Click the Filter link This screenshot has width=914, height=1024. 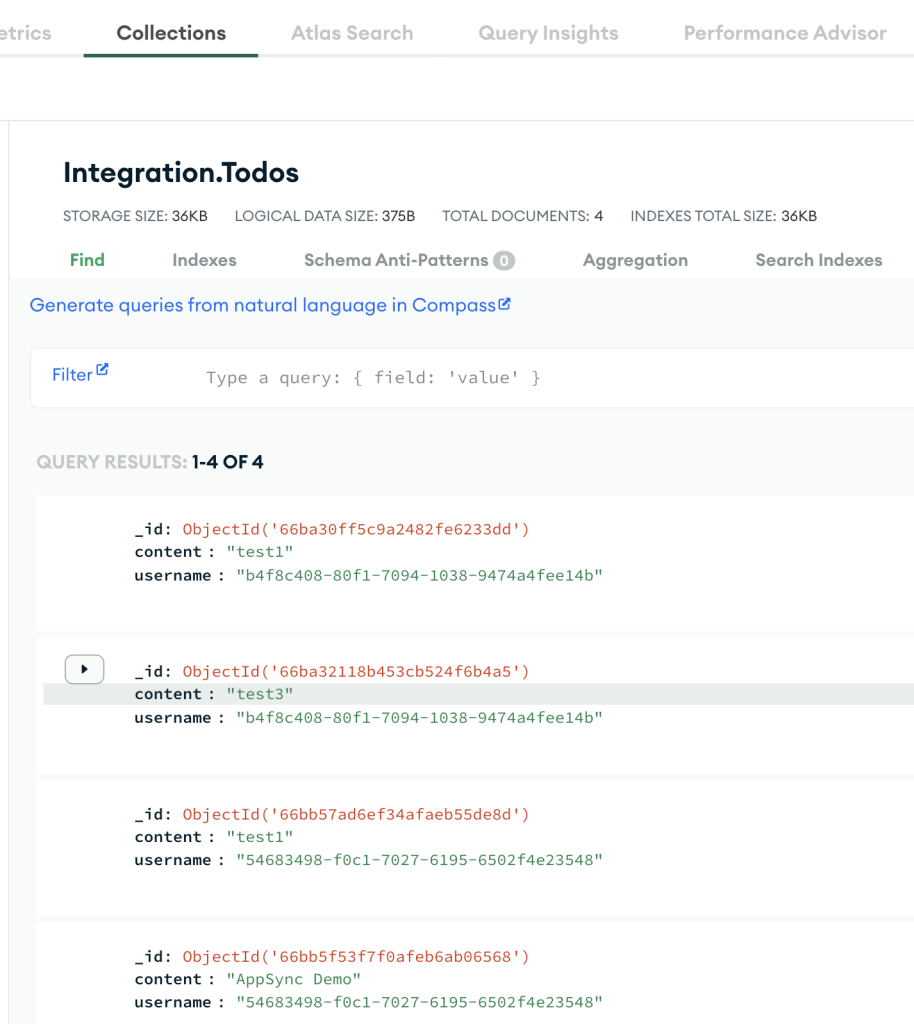click(71, 374)
